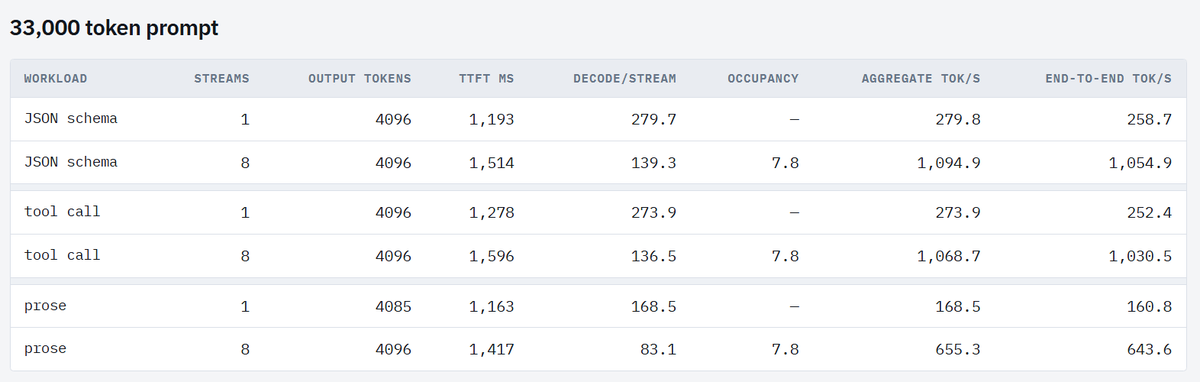
Task: Select "tool call" in the 1,596 TTFT row
Action: [62, 256]
